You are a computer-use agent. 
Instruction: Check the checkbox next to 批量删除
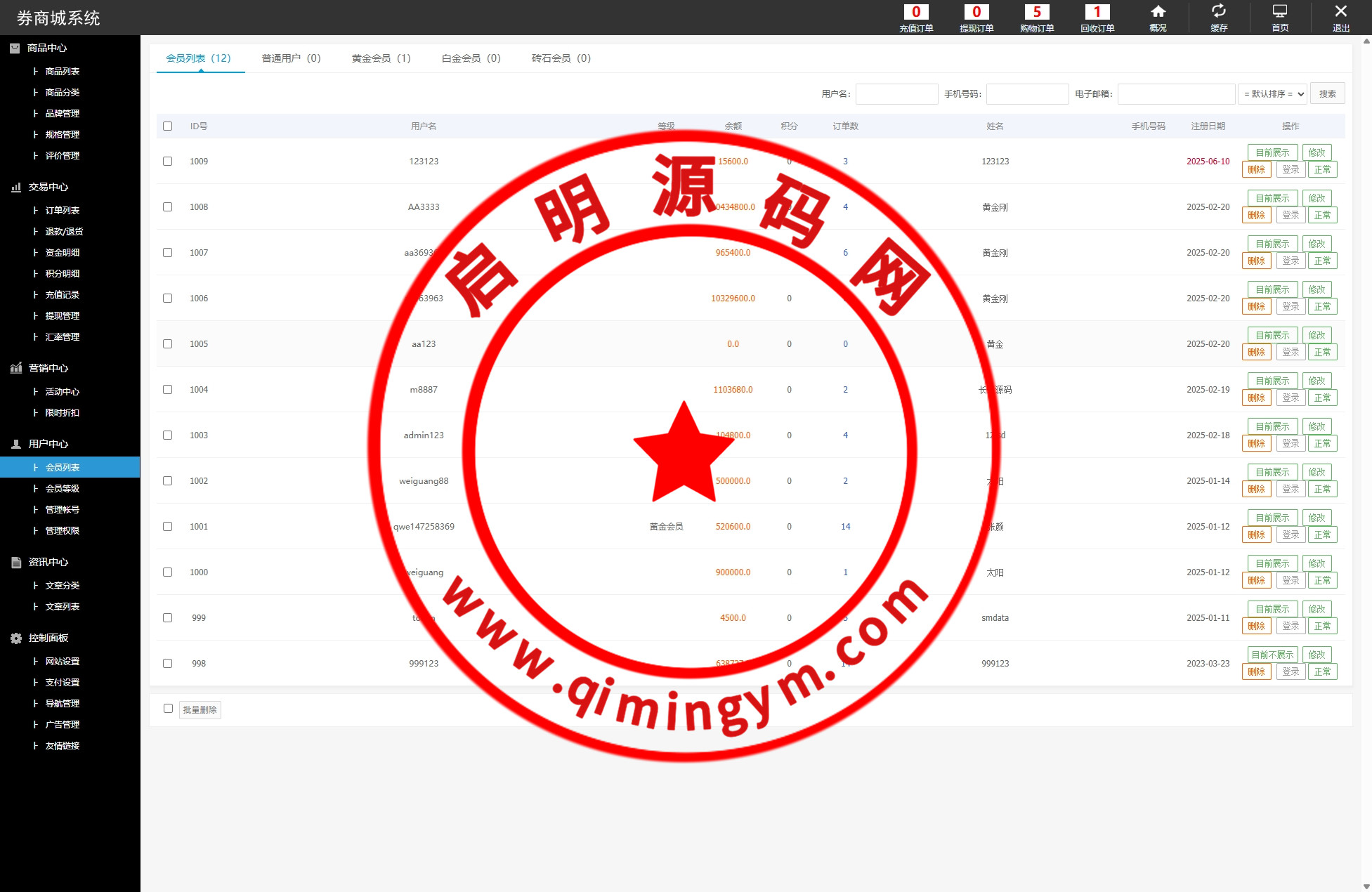(x=168, y=708)
